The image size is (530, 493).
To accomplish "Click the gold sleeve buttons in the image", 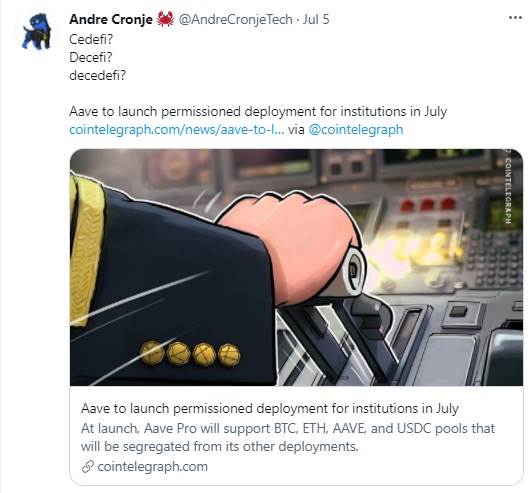I will tap(190, 354).
